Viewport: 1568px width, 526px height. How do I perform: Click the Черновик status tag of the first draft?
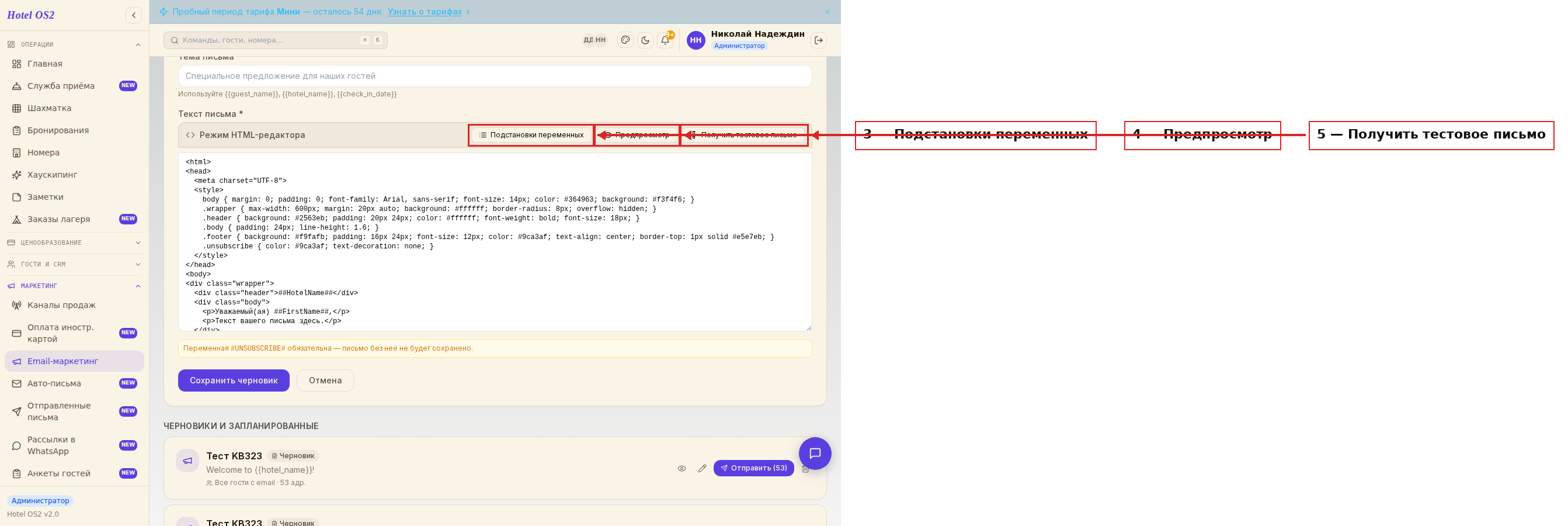pyautogui.click(x=293, y=456)
